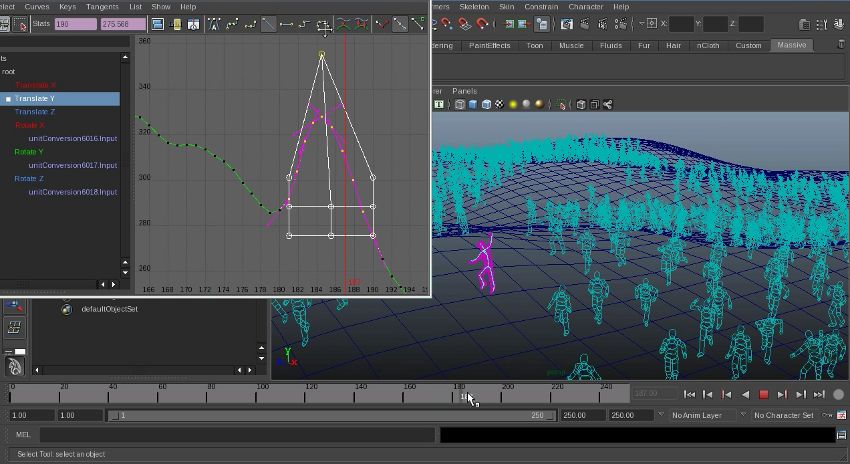The image size is (850, 464).
Task: Toggle the auto keyframe button
Action: pyautogui.click(x=838, y=395)
